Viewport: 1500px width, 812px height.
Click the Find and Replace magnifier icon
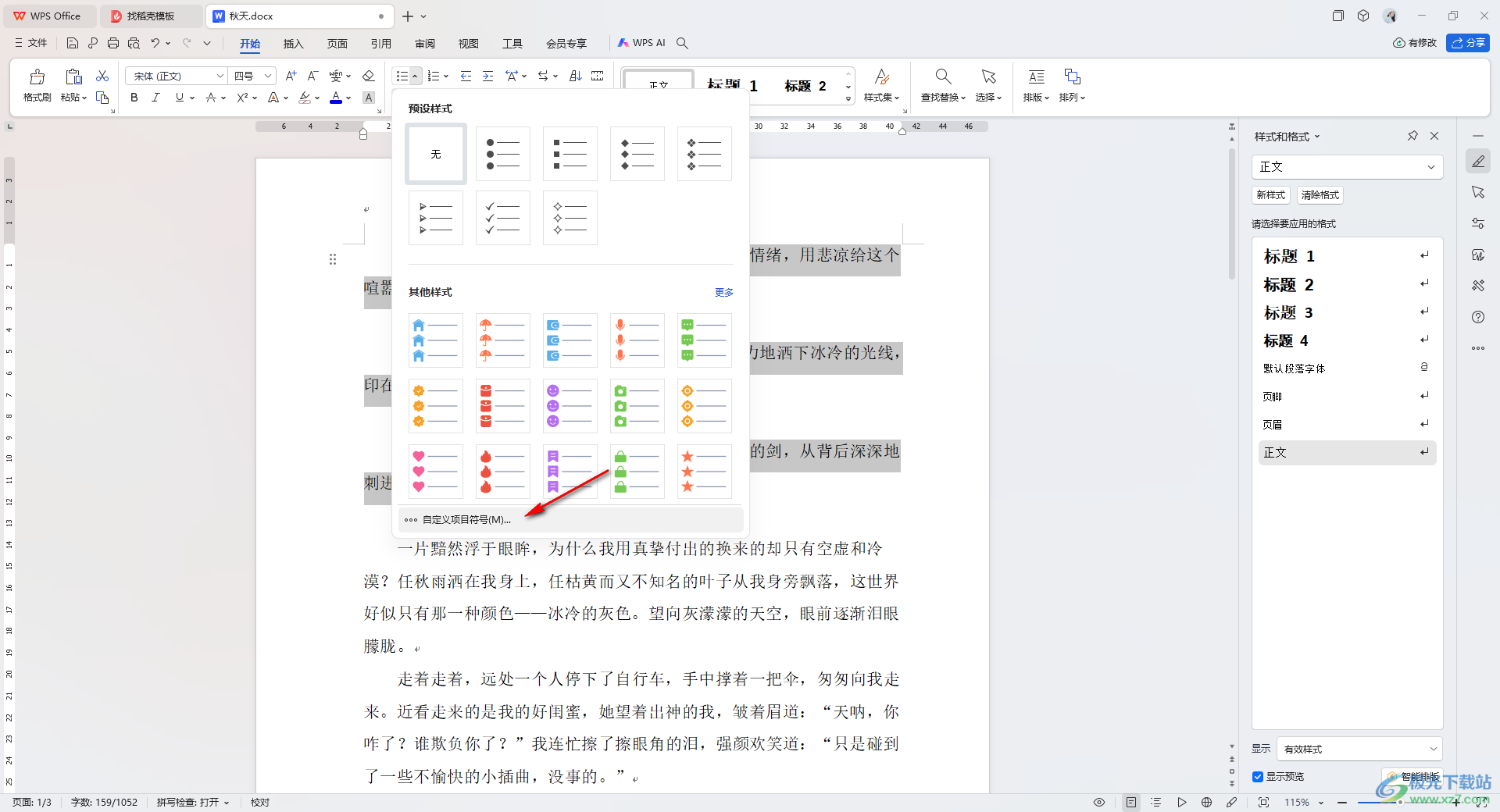[x=943, y=77]
